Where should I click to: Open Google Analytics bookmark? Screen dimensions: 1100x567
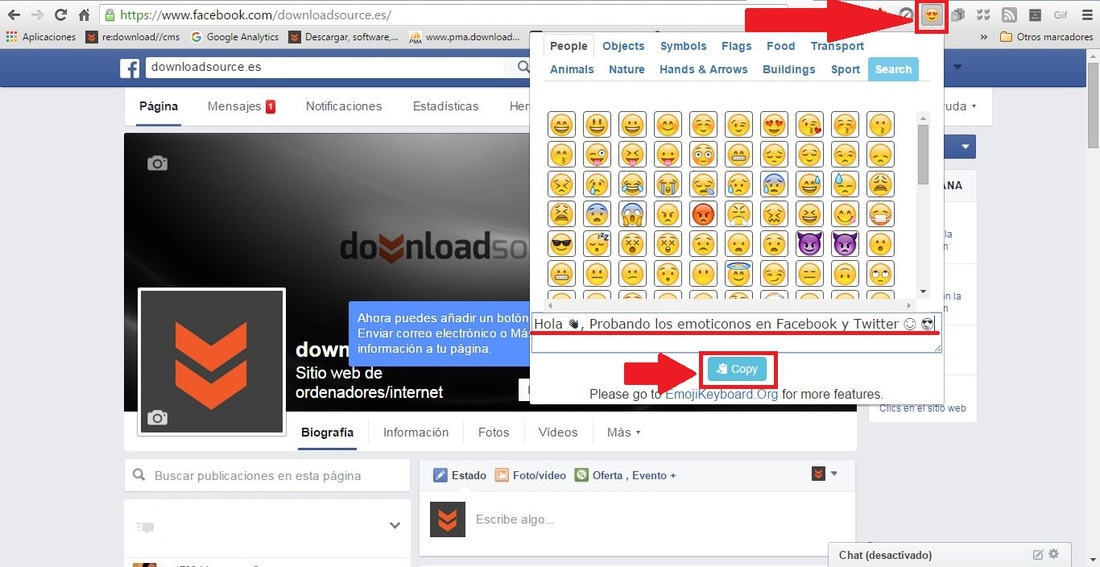point(234,36)
